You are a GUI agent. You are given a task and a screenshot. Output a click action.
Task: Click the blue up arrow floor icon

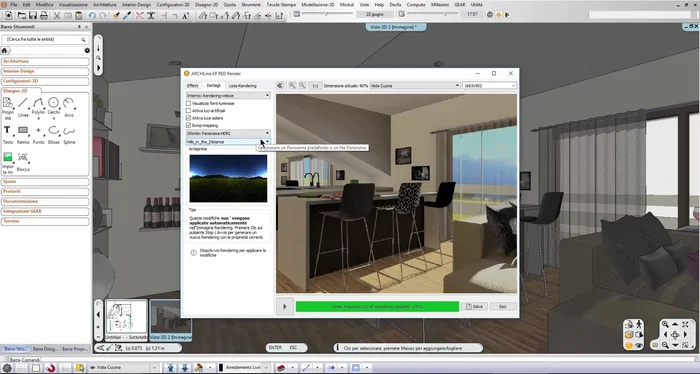coord(170,368)
